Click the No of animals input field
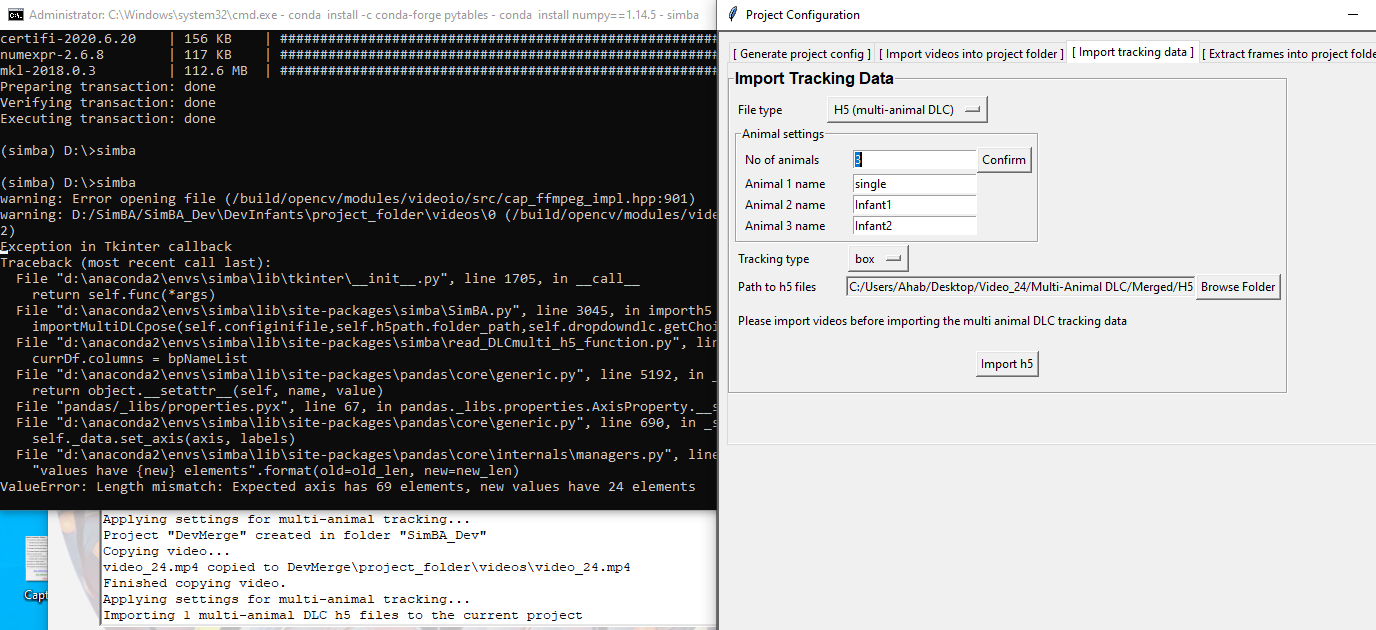This screenshot has height=630, width=1376. tap(913, 159)
